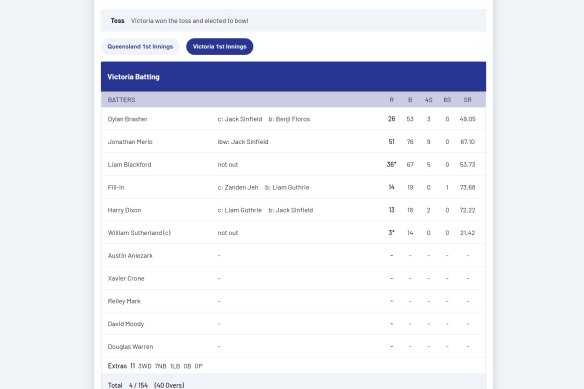Viewport: 584px width, 389px height.
Task: Click Reiley Mark's name
Action: pos(124,301)
